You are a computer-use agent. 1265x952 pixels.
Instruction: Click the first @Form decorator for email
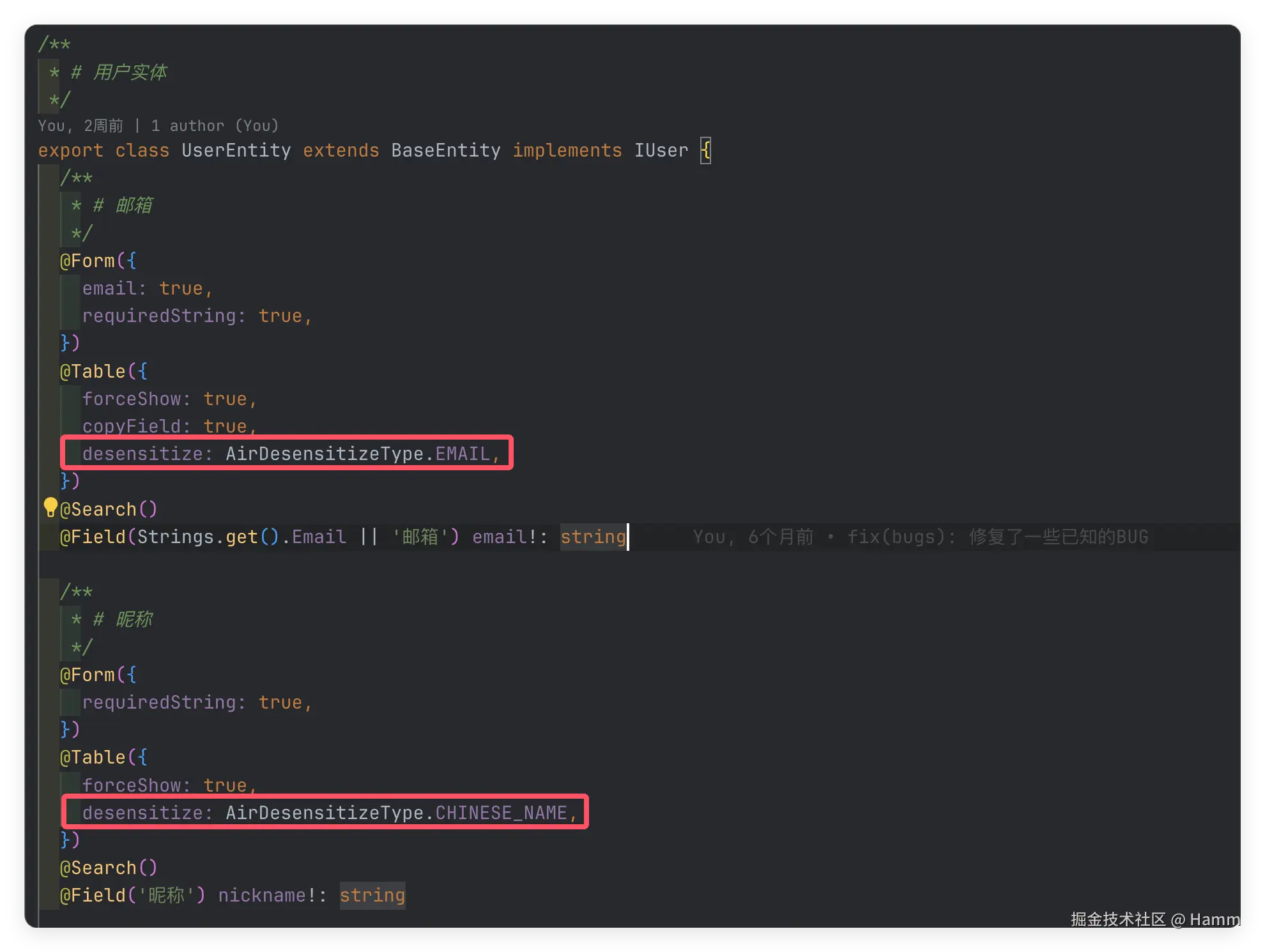pos(88,261)
